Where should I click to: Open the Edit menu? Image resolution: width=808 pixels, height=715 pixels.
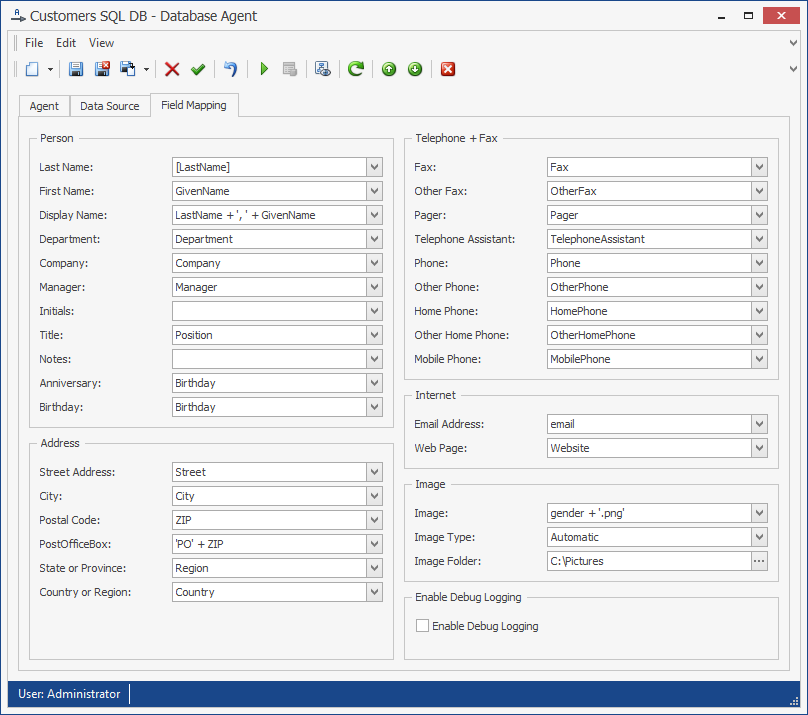(66, 43)
